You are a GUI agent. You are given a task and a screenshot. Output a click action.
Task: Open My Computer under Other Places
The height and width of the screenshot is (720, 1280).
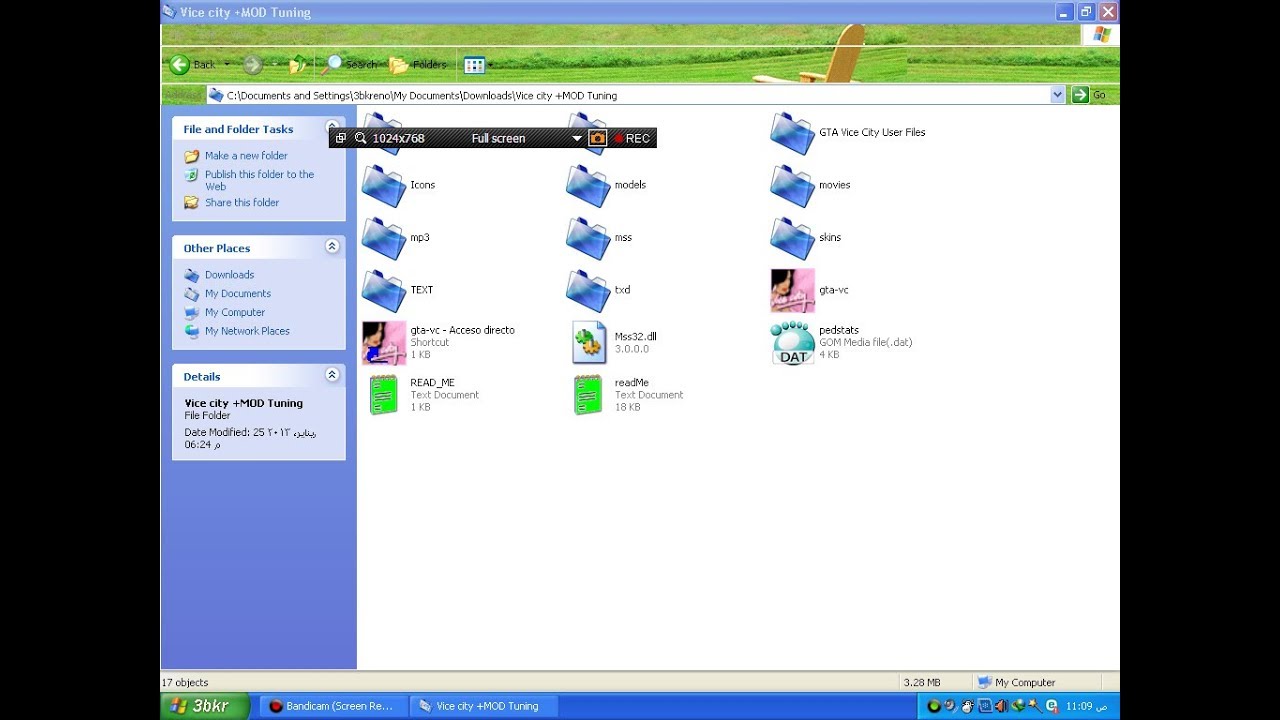coord(235,312)
